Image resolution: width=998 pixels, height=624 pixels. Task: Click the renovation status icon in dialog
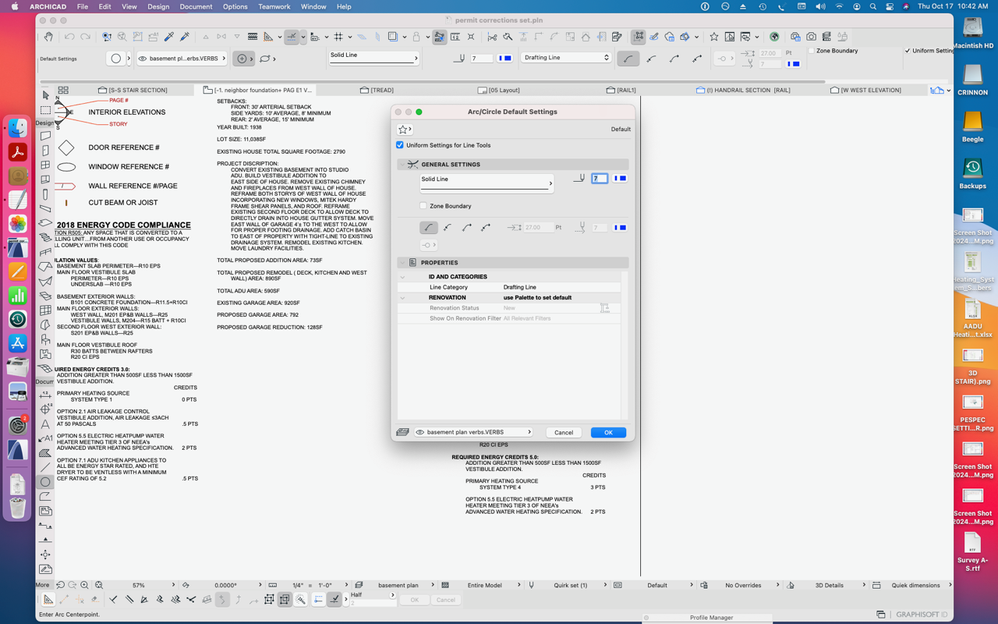click(x=605, y=308)
